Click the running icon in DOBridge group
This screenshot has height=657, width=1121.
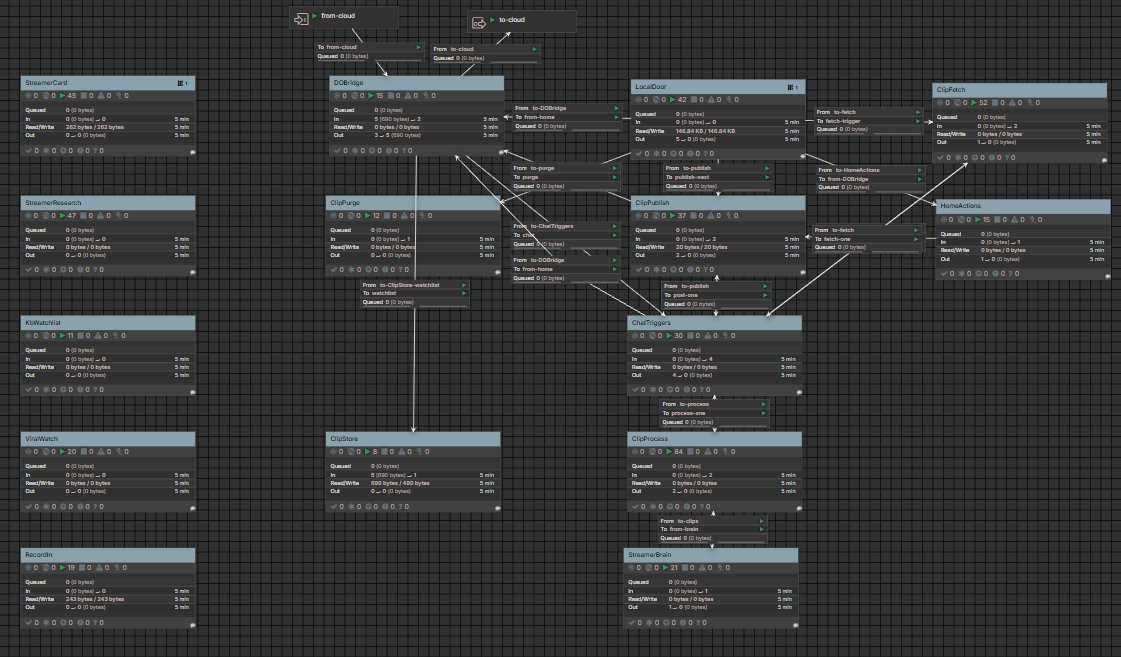[x=371, y=96]
